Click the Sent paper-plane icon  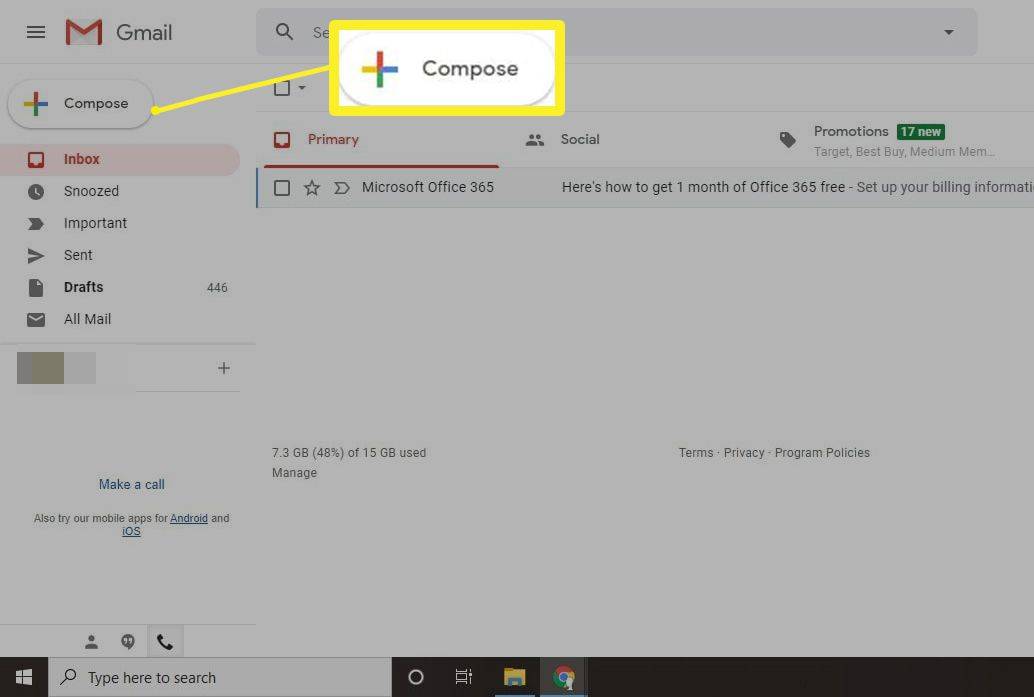point(36,256)
